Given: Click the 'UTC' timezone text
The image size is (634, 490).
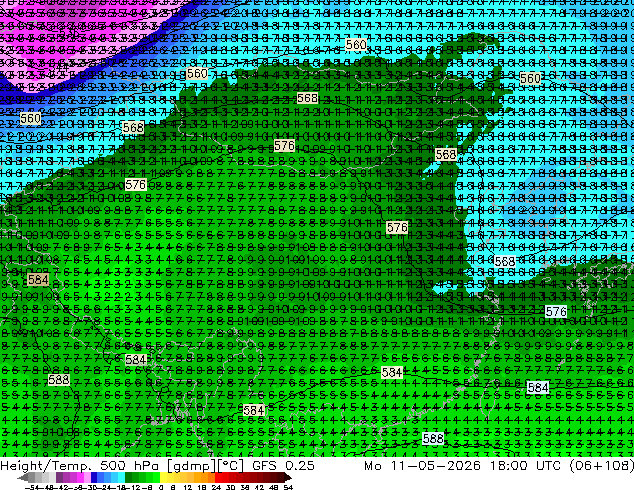Looking at the screenshot, I should pos(548,466).
